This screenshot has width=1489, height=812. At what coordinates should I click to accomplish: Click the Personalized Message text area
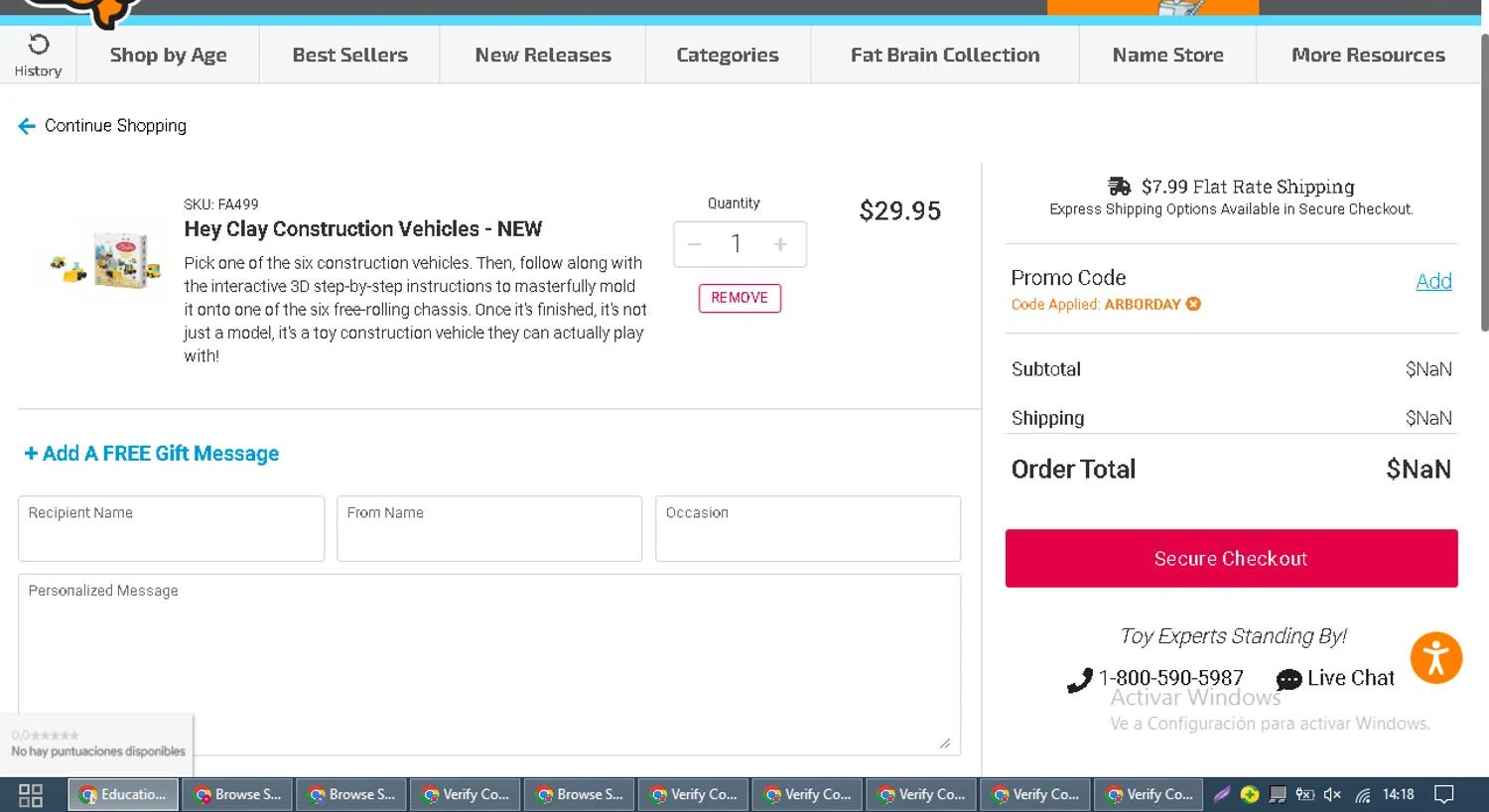(489, 665)
